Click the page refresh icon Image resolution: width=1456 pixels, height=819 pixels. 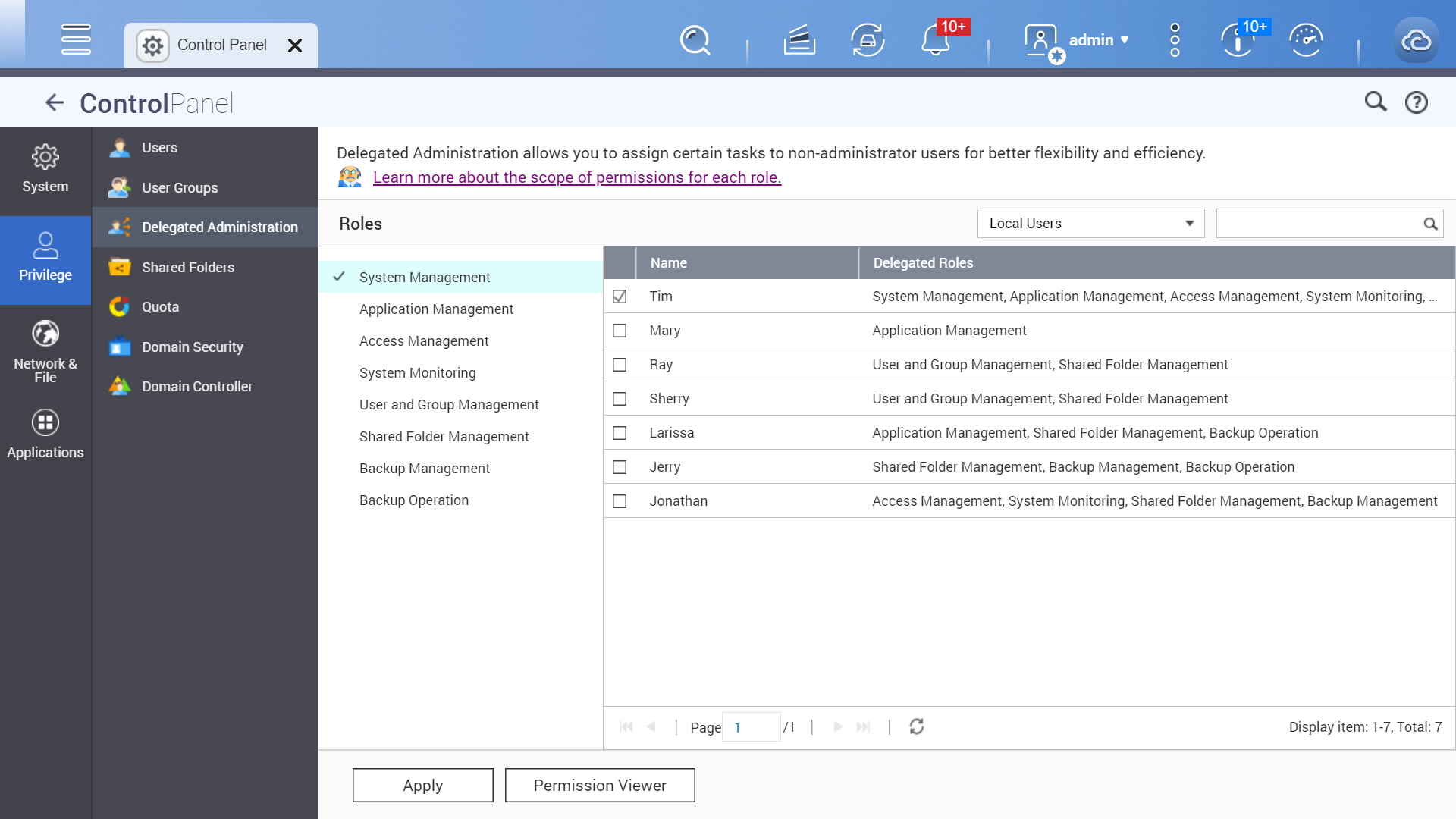[x=916, y=727]
